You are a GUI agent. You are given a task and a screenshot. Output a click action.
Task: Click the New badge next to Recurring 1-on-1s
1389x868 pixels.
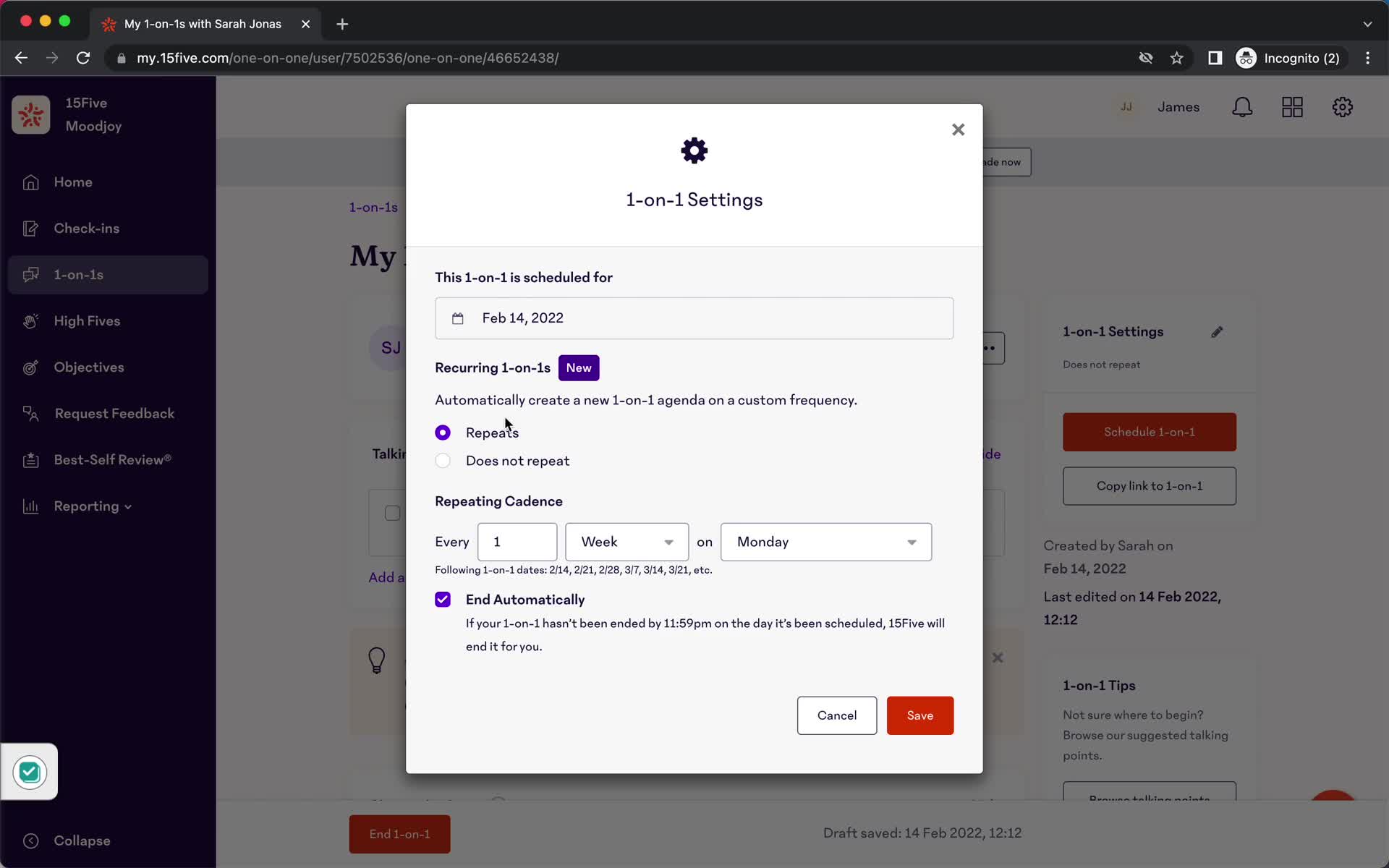578,367
